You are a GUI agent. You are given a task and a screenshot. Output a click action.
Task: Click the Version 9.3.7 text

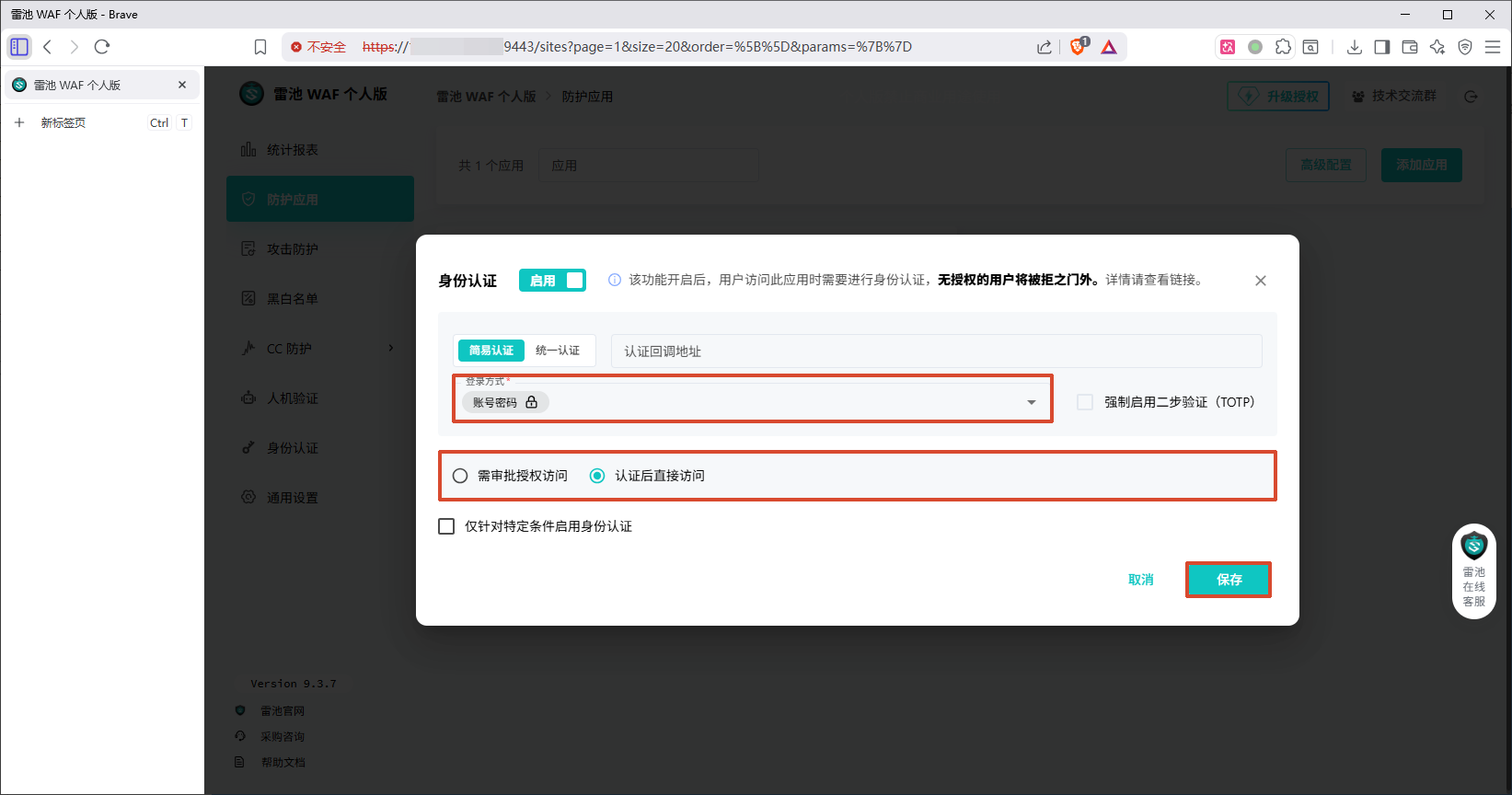(x=294, y=684)
